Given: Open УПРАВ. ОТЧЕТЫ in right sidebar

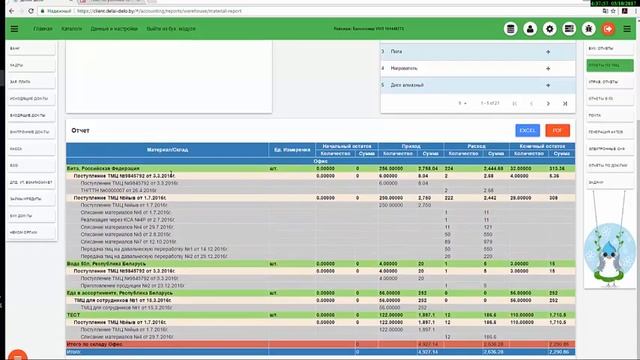Looking at the screenshot, I should (x=610, y=82).
